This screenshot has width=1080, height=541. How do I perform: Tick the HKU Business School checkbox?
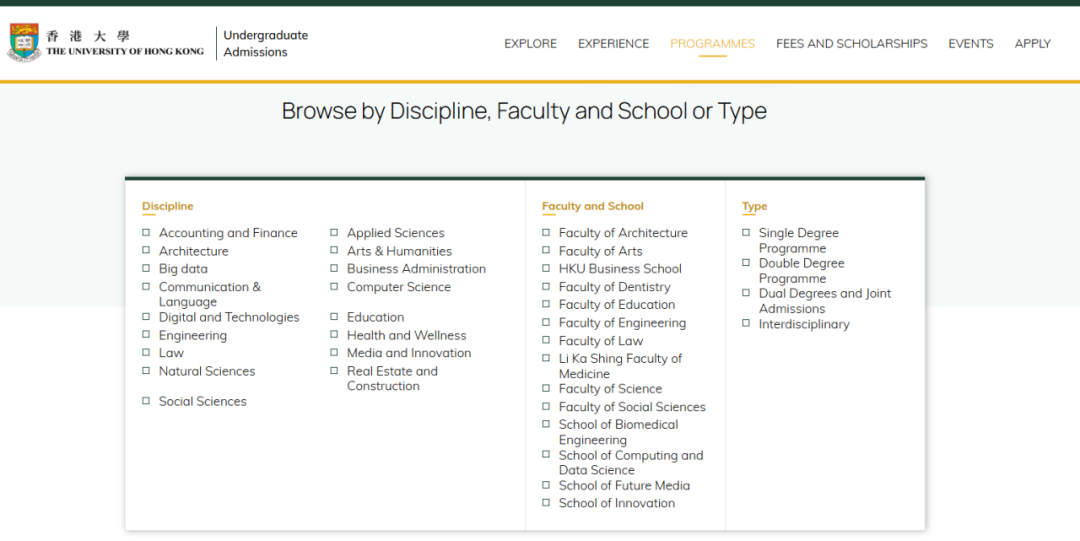point(546,268)
